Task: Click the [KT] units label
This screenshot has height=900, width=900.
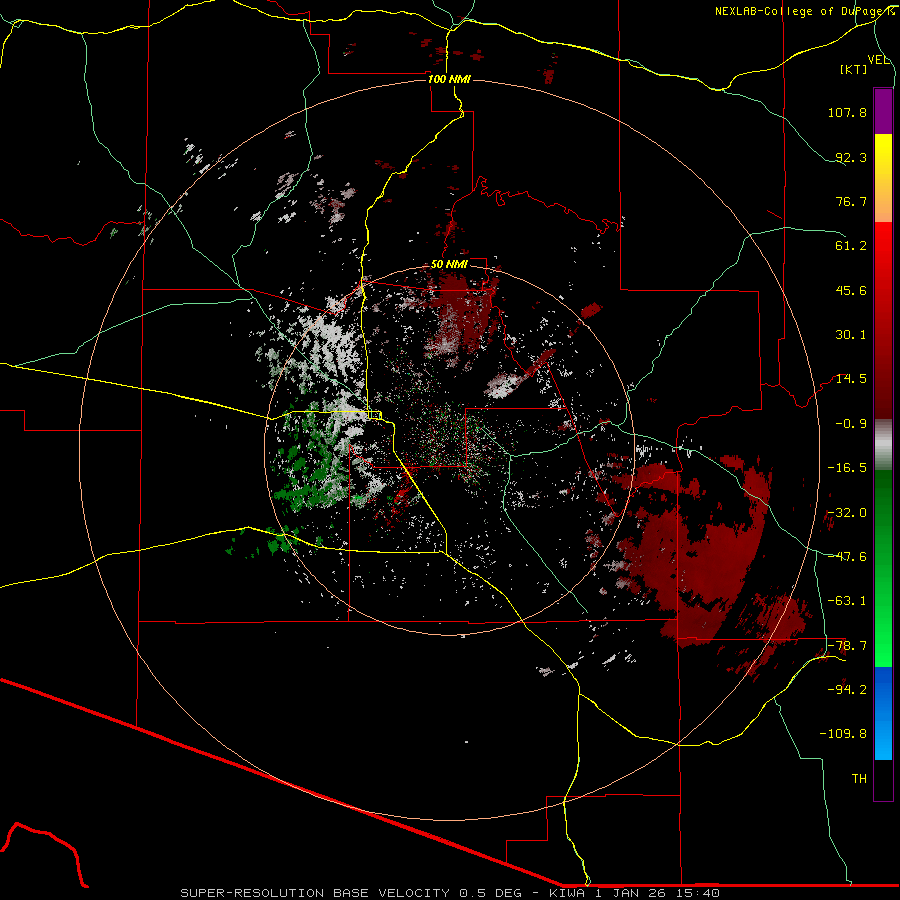Action: pos(854,69)
